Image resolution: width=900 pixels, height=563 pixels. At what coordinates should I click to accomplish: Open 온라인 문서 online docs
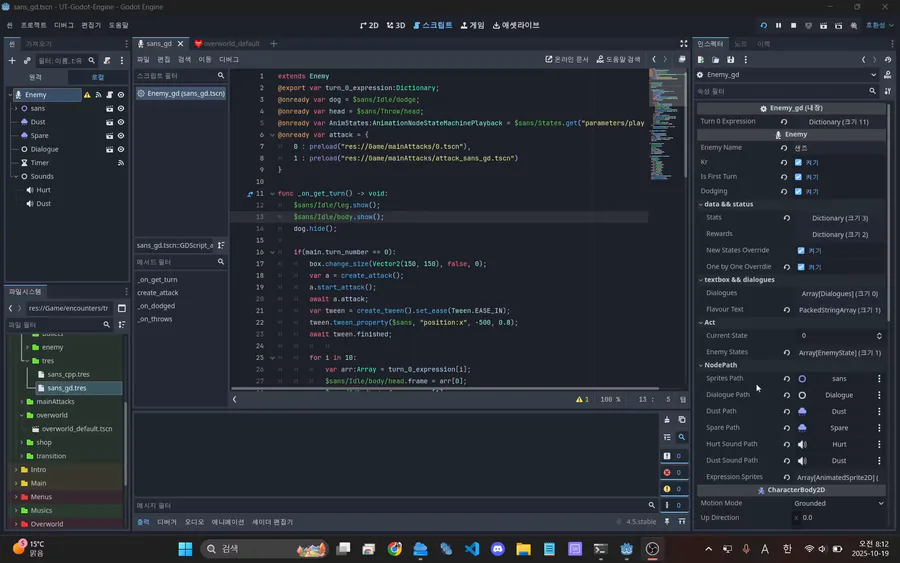(567, 60)
